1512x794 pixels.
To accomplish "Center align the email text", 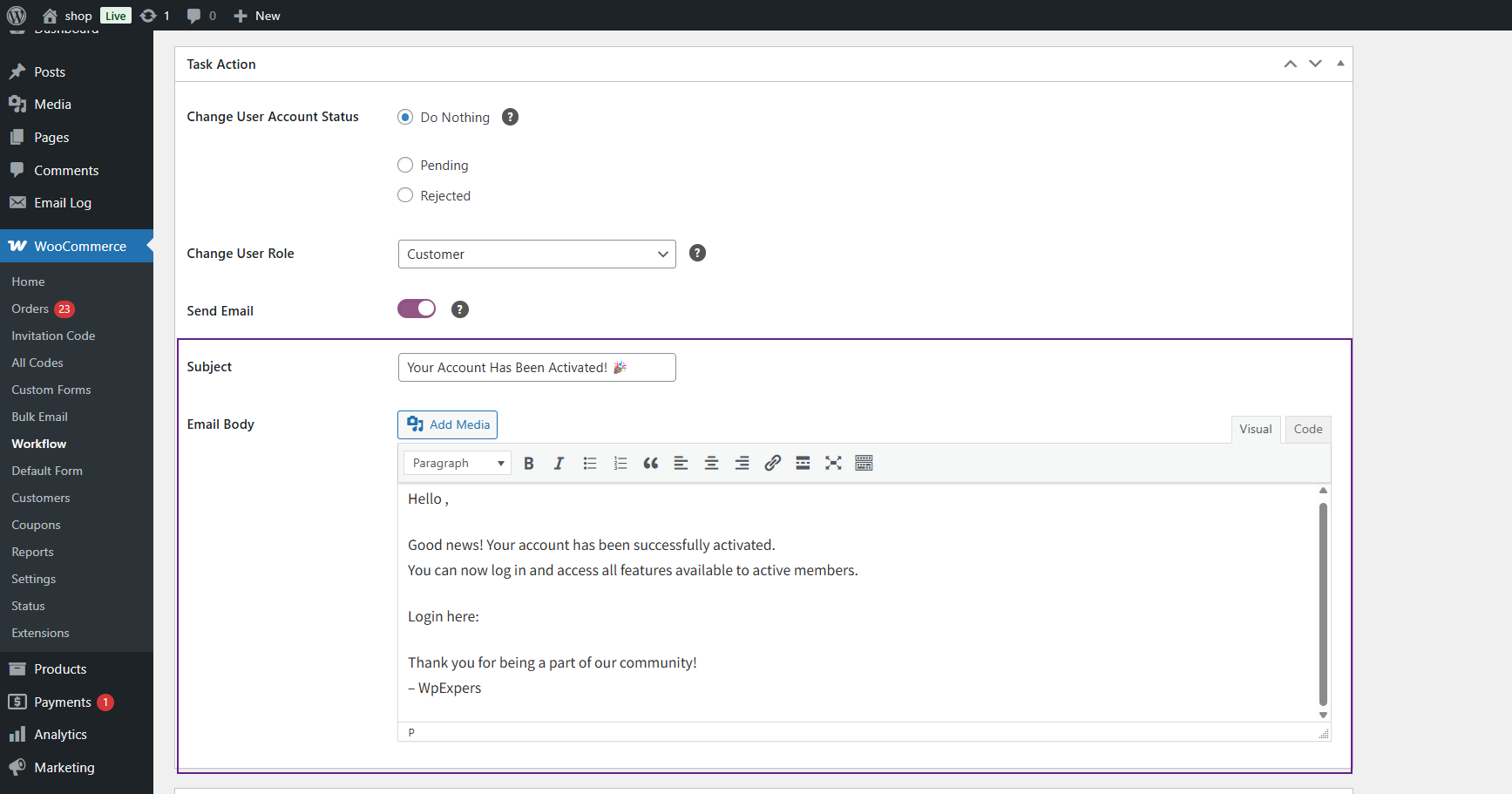I will click(x=711, y=464).
